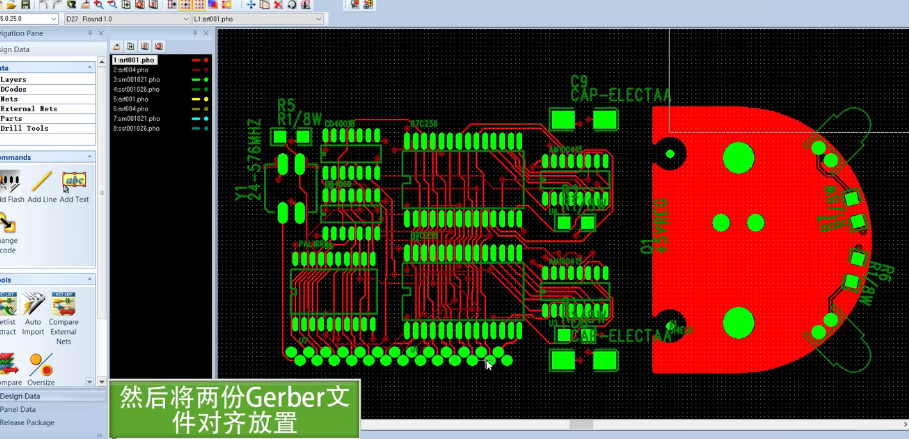This screenshot has height=439, width=909.
Task: Open Layers in the Data list
Action: coord(47,79)
